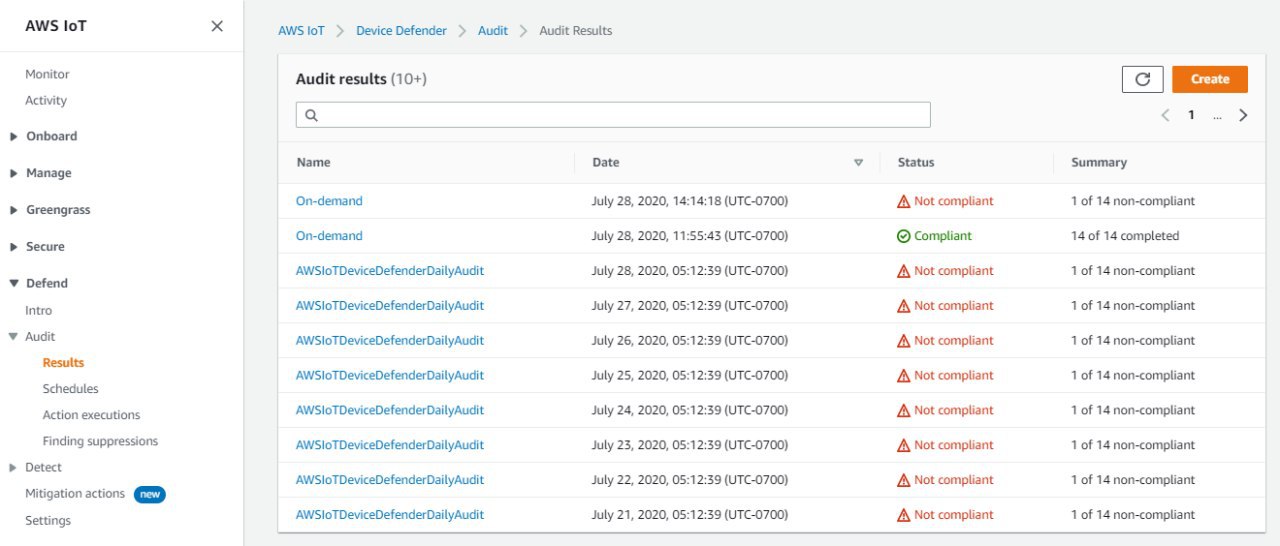Collapse the Defend section
Screen dimensions: 1280x546
[14, 284]
